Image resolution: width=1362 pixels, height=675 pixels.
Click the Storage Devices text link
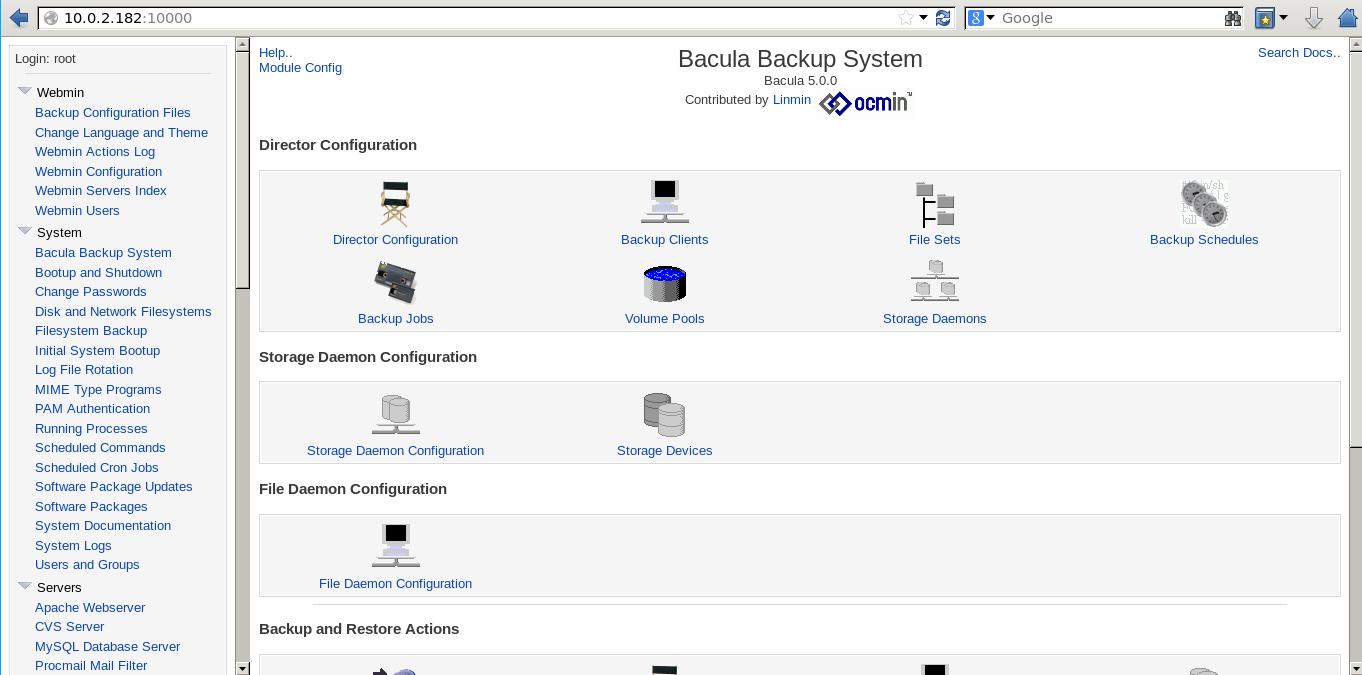click(x=664, y=451)
